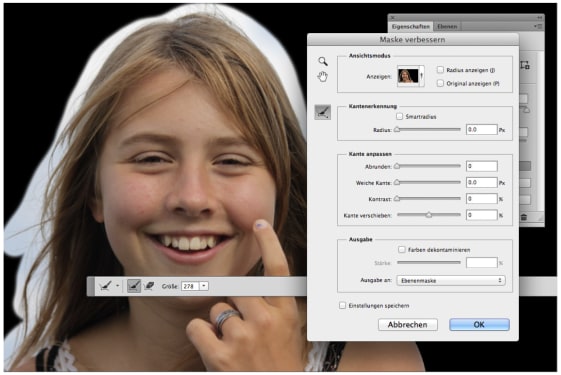Expand tool preset arrow beside brush icon
561x375 pixels.
[117, 286]
